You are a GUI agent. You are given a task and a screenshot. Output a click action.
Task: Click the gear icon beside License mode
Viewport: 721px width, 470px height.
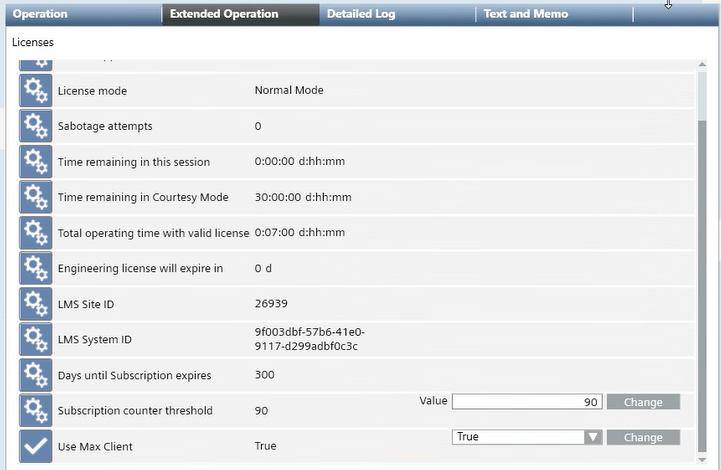pyautogui.click(x=36, y=91)
